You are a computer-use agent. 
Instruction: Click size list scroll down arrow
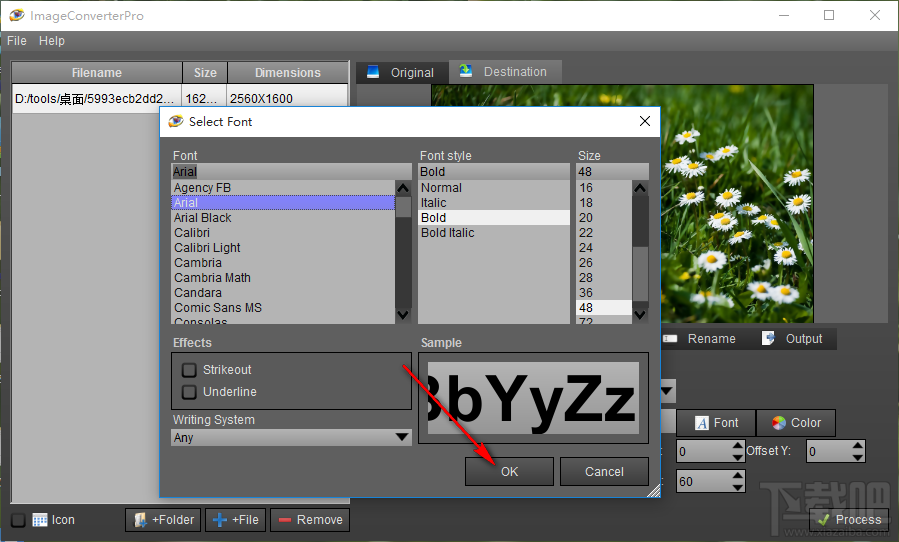(x=640, y=315)
